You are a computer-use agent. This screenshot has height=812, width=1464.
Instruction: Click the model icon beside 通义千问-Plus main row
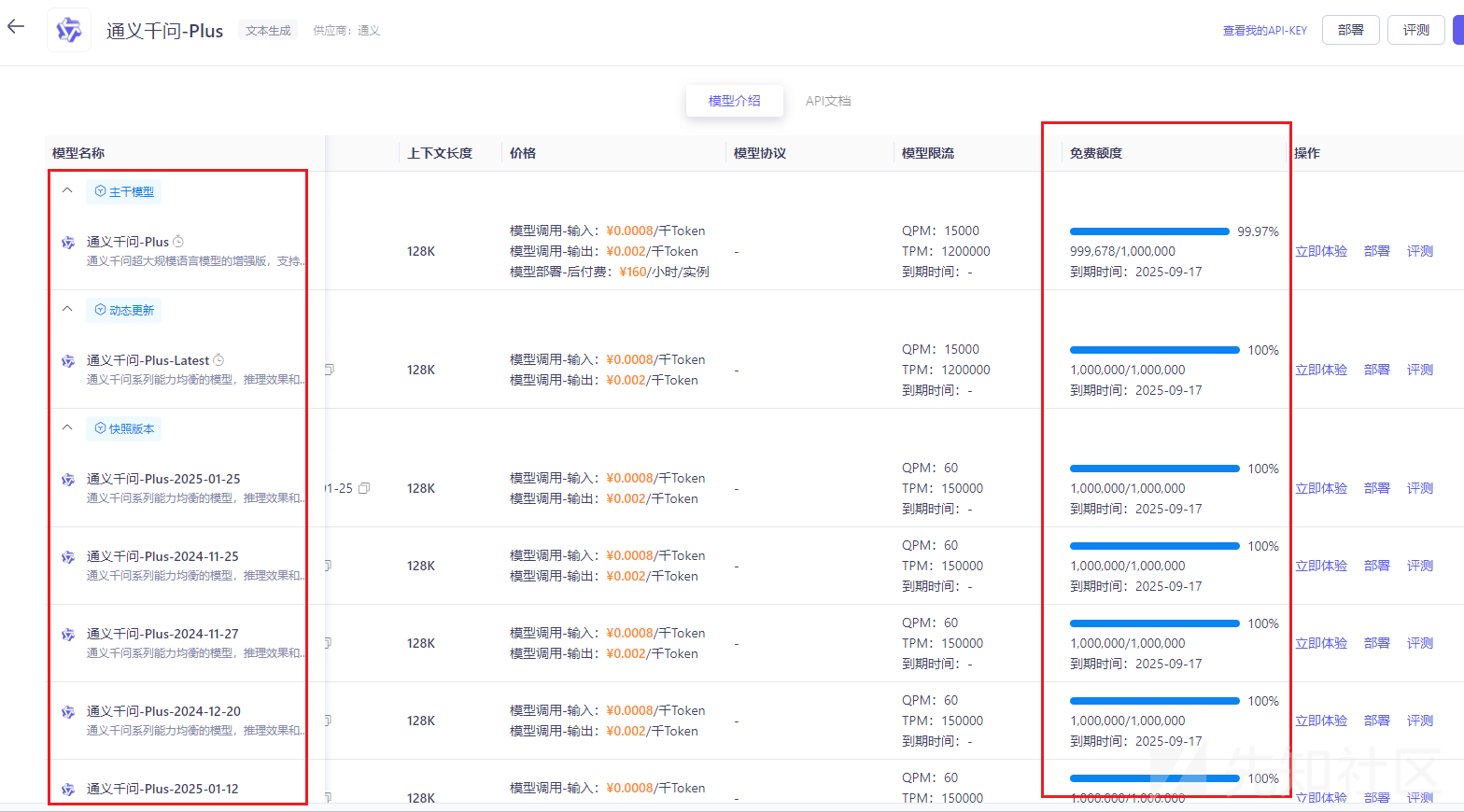(68, 243)
